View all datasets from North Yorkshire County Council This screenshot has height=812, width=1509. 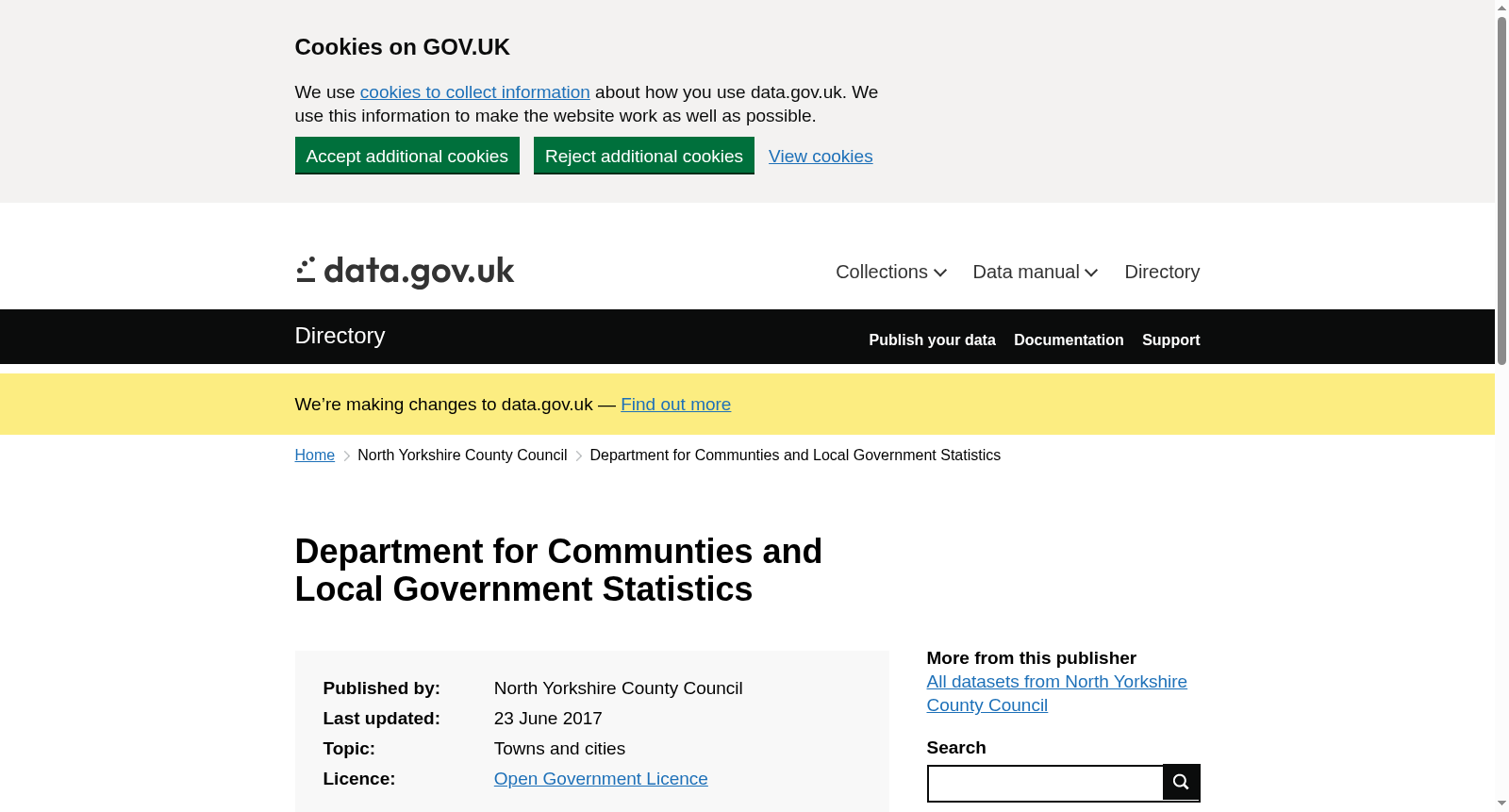click(x=1056, y=693)
